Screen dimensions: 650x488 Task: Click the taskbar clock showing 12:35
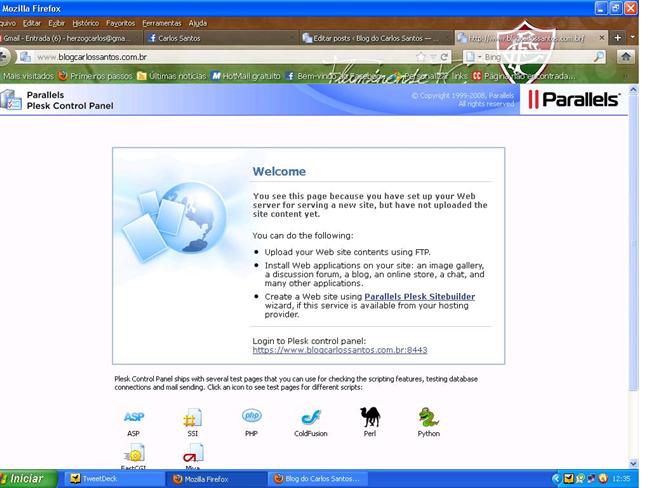click(621, 479)
